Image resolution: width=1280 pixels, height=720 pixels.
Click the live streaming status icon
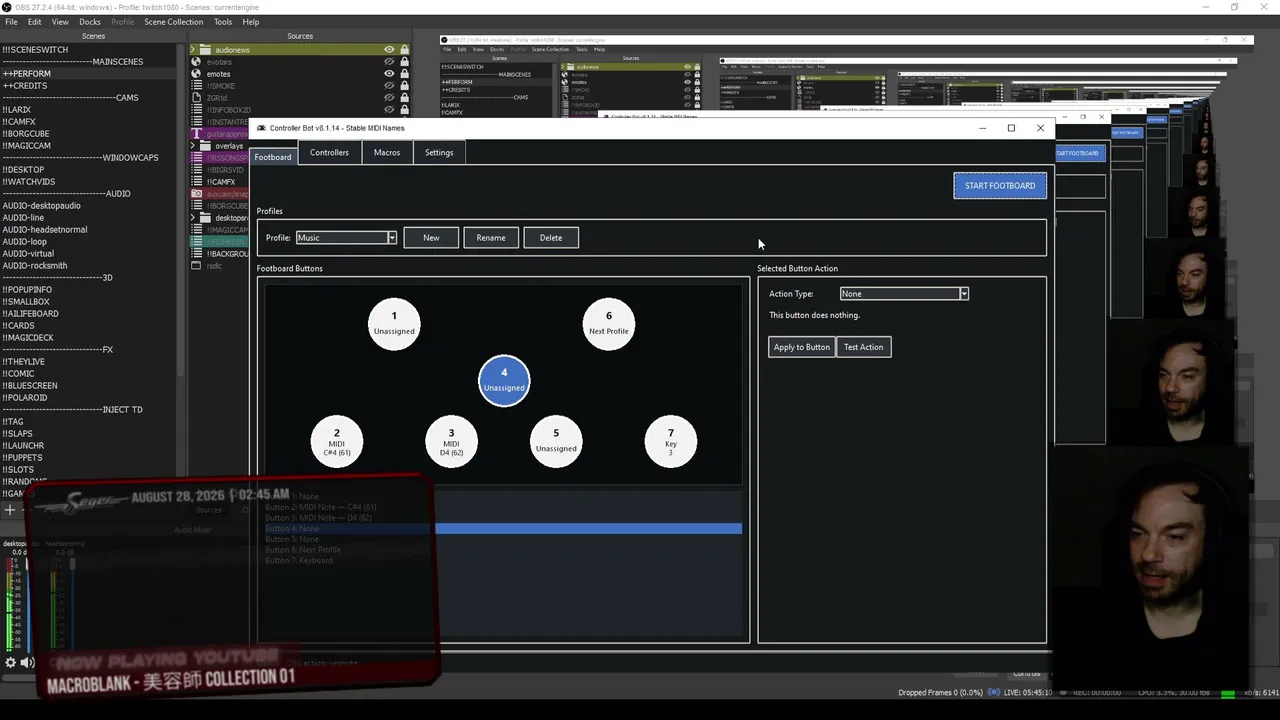tap(995, 692)
